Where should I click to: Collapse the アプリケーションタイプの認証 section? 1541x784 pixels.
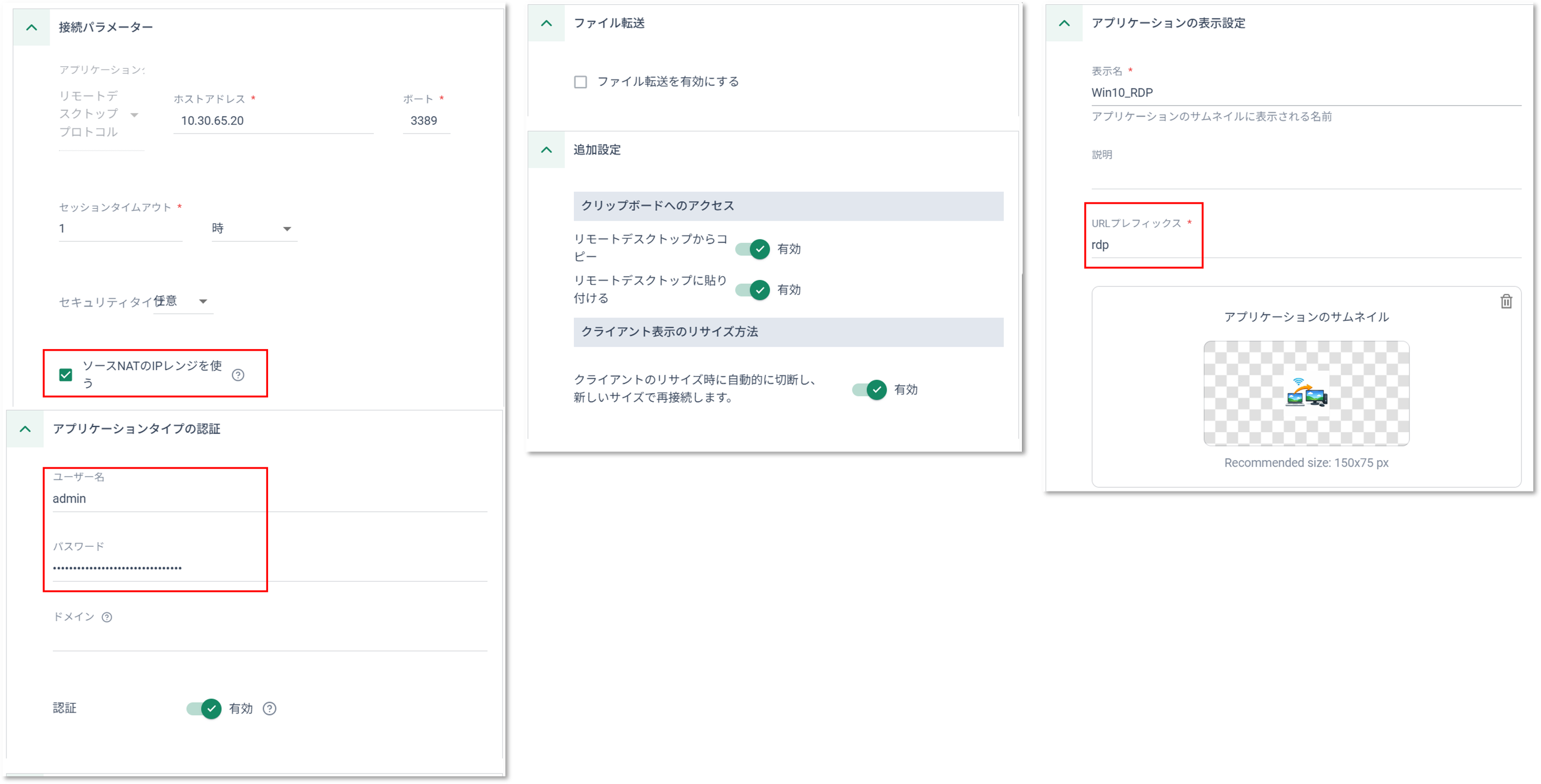[25, 429]
